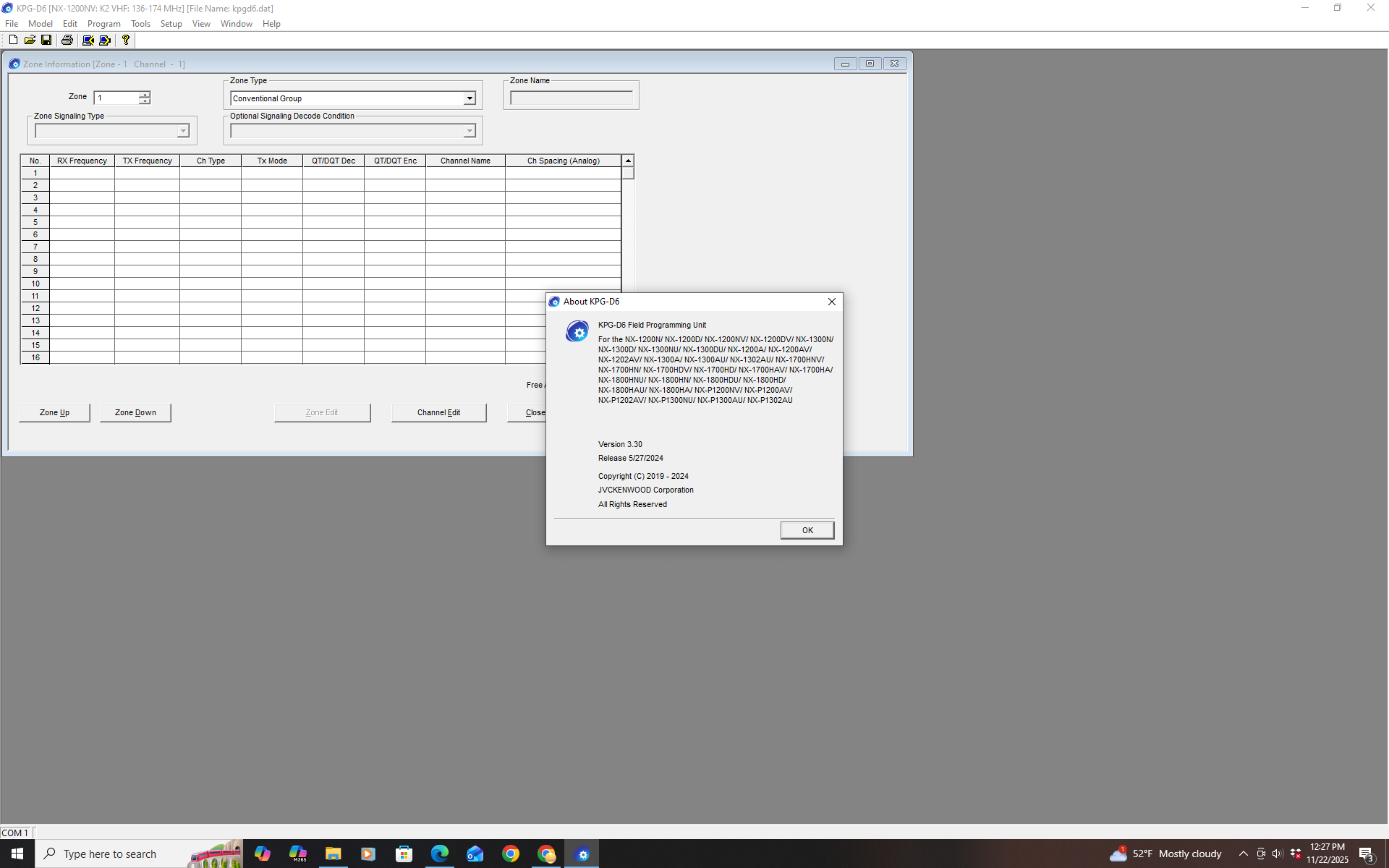Click the New file toolbar icon
The image size is (1389, 868).
13,40
